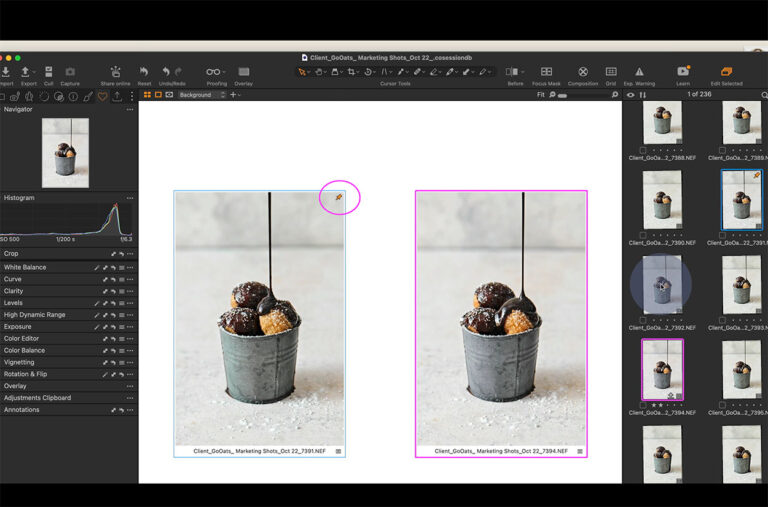Choose the Rotate cursor tool
The width and height of the screenshot is (768, 507).
[x=368, y=72]
